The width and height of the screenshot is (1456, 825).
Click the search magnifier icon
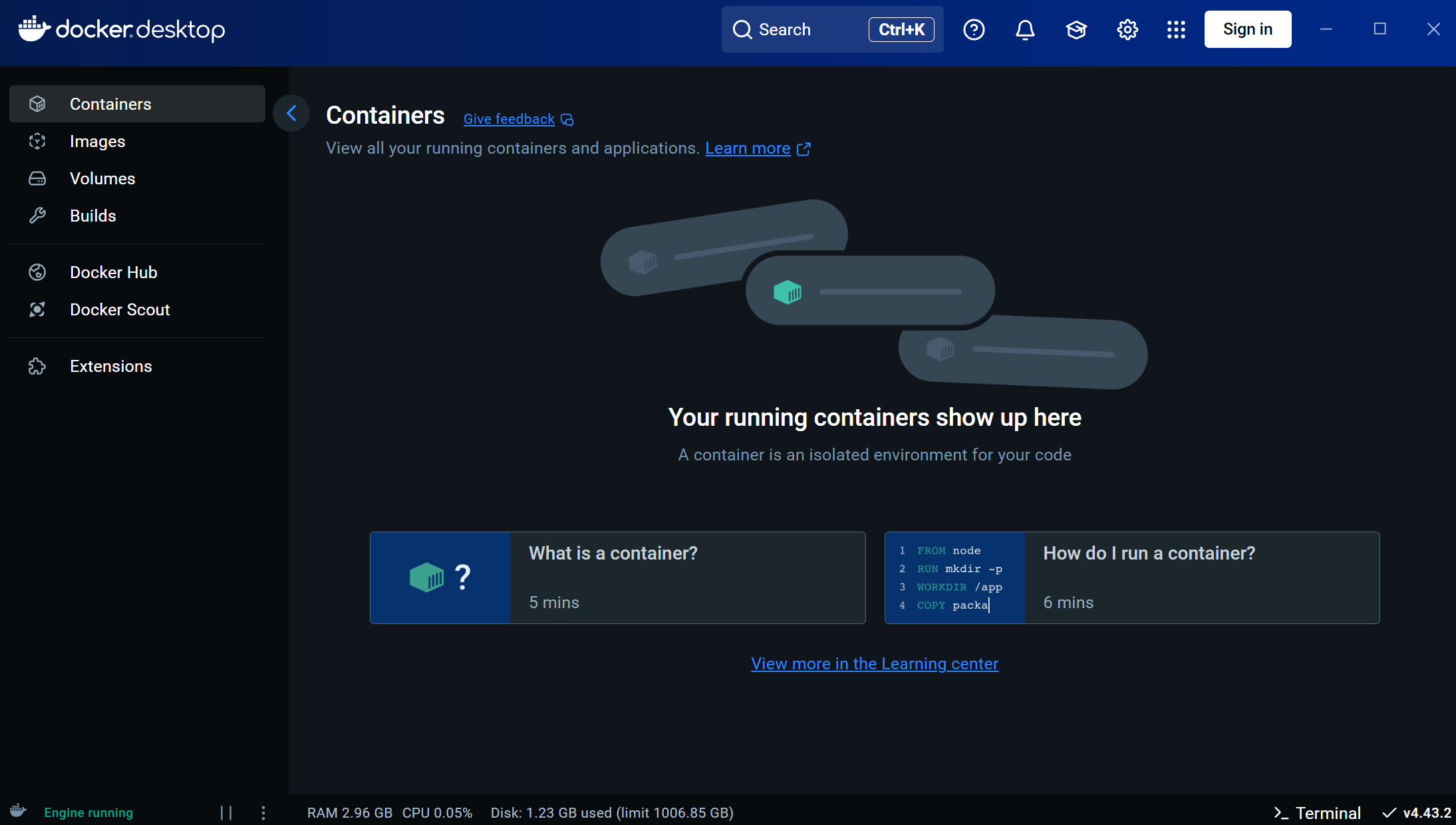click(742, 30)
